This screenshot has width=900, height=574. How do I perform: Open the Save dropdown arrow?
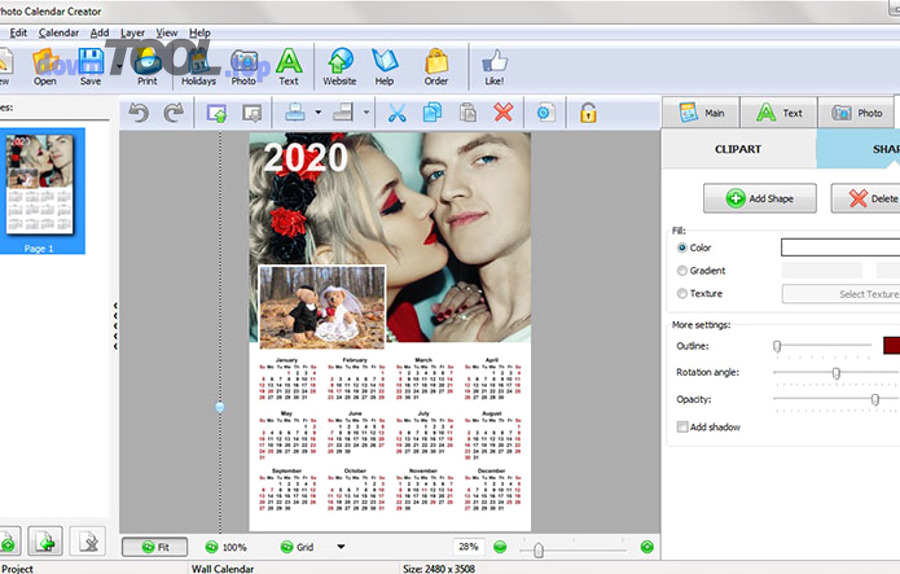click(x=119, y=67)
